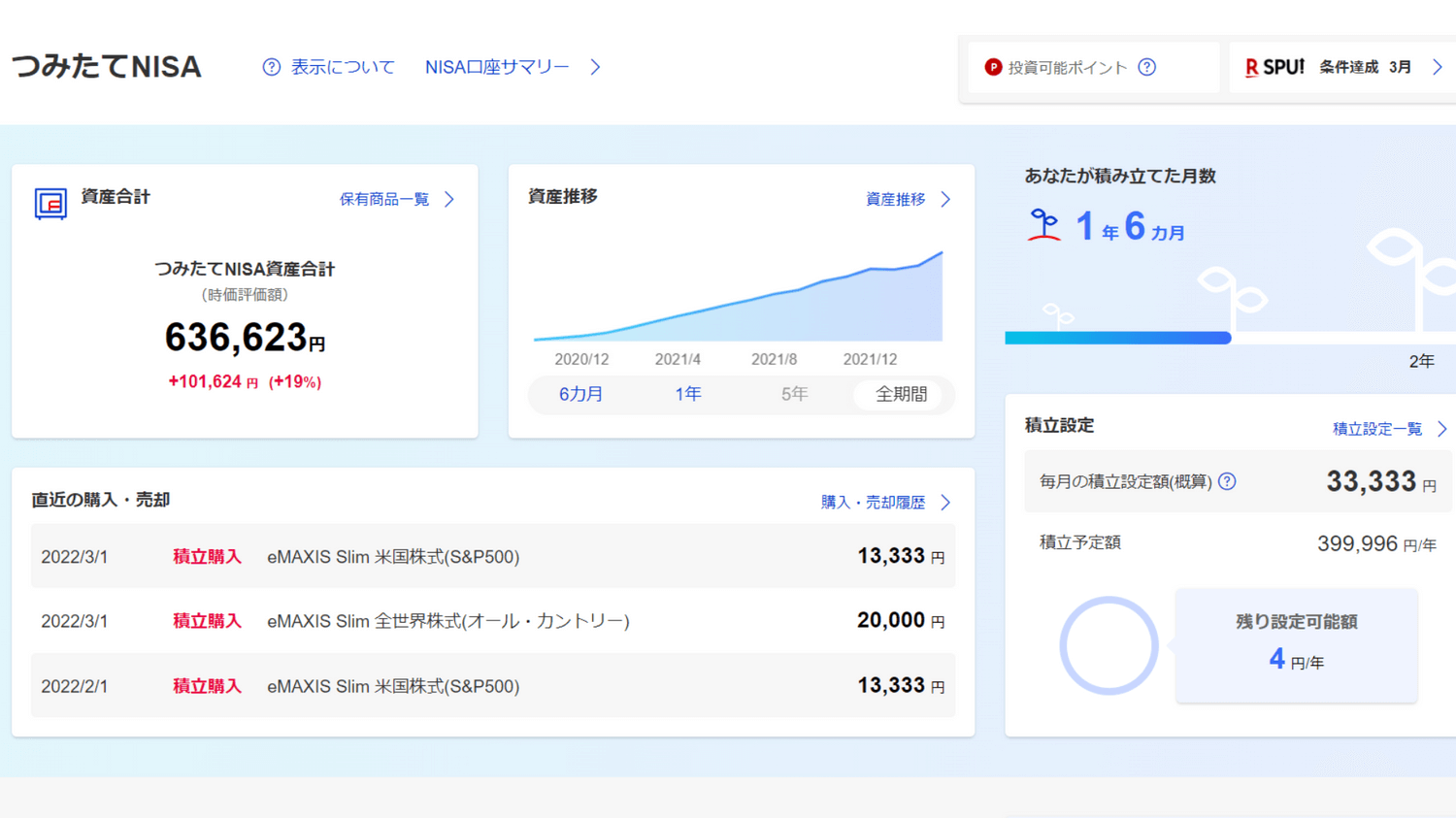Click the blue accumulation months progress bar
The height and width of the screenshot is (818, 1456).
1118,338
